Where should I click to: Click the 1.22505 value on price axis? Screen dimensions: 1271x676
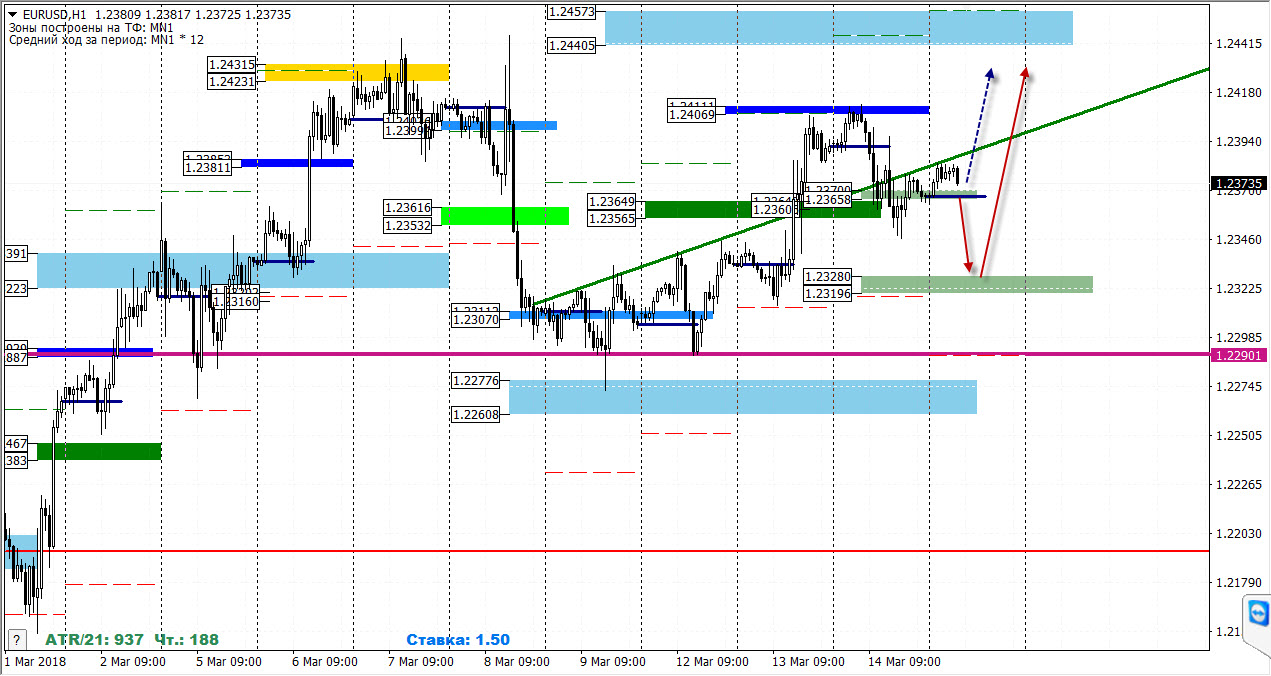pyautogui.click(x=1240, y=436)
